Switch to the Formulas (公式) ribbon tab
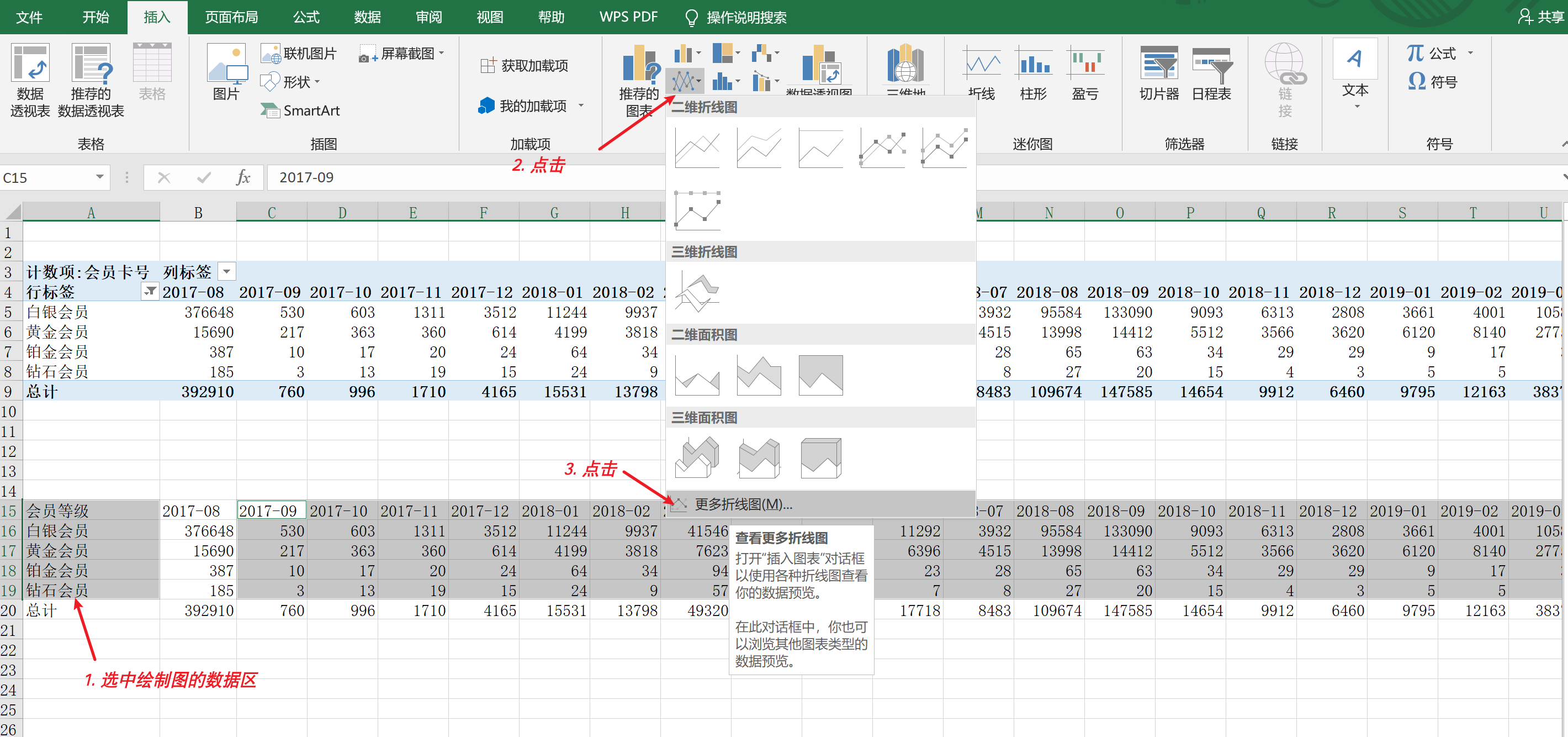 pyautogui.click(x=305, y=17)
